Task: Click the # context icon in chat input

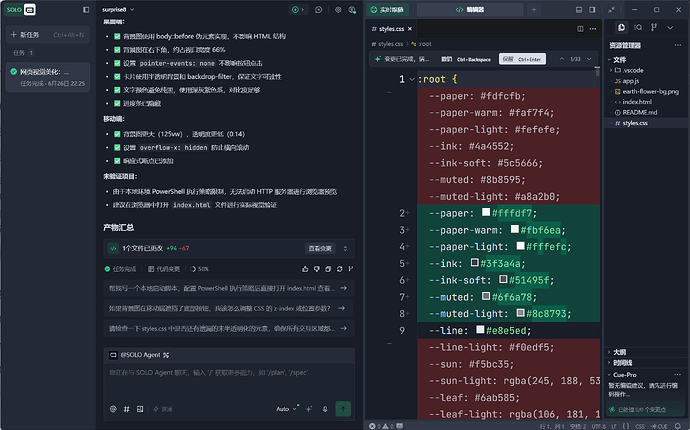Action: [x=127, y=409]
